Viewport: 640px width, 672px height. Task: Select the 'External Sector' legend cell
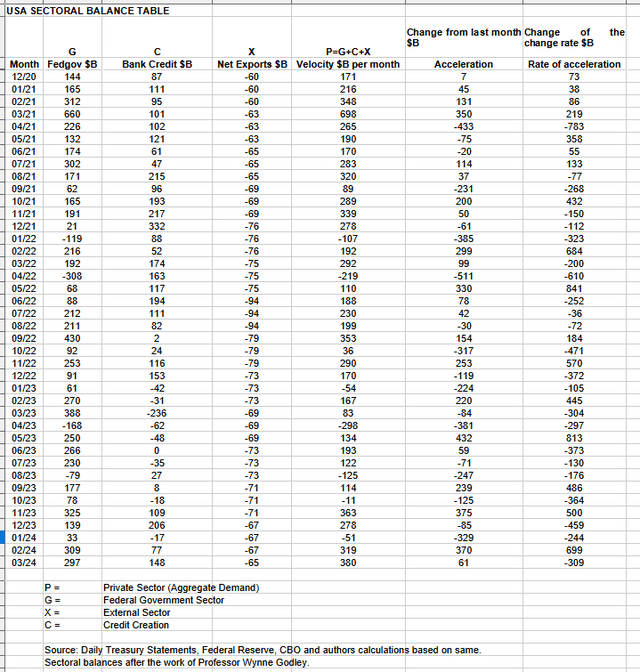(136, 612)
